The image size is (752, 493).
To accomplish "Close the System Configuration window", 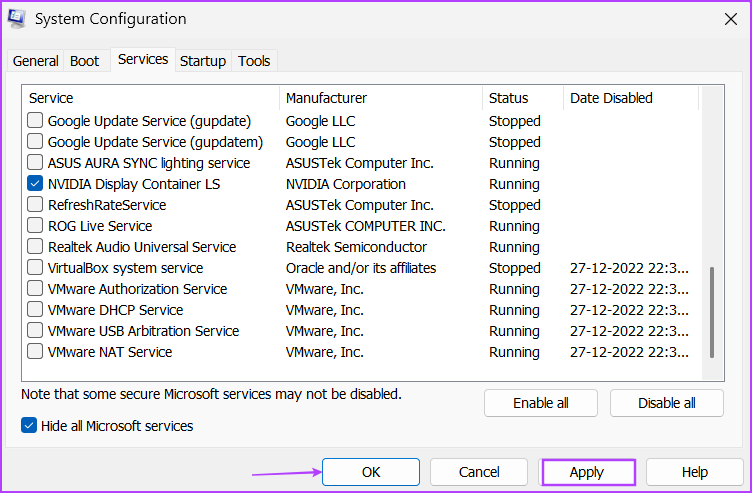I will pos(730,19).
